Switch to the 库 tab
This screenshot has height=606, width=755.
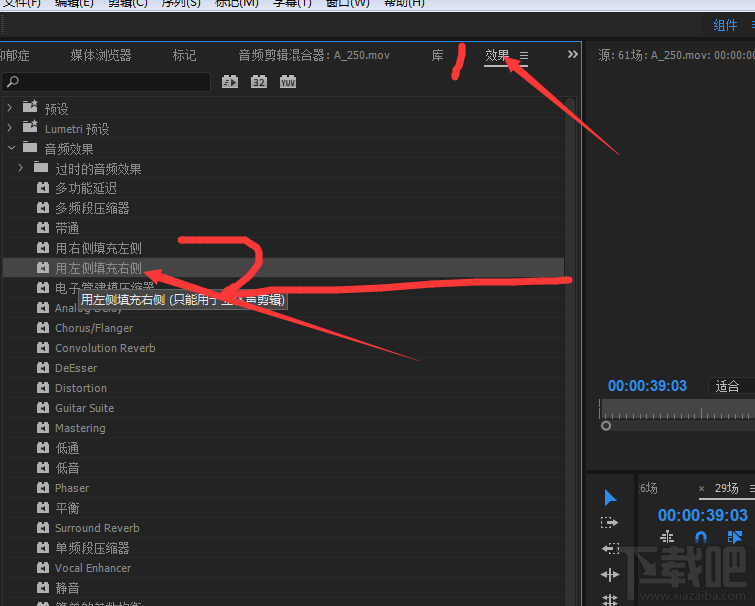[x=437, y=55]
